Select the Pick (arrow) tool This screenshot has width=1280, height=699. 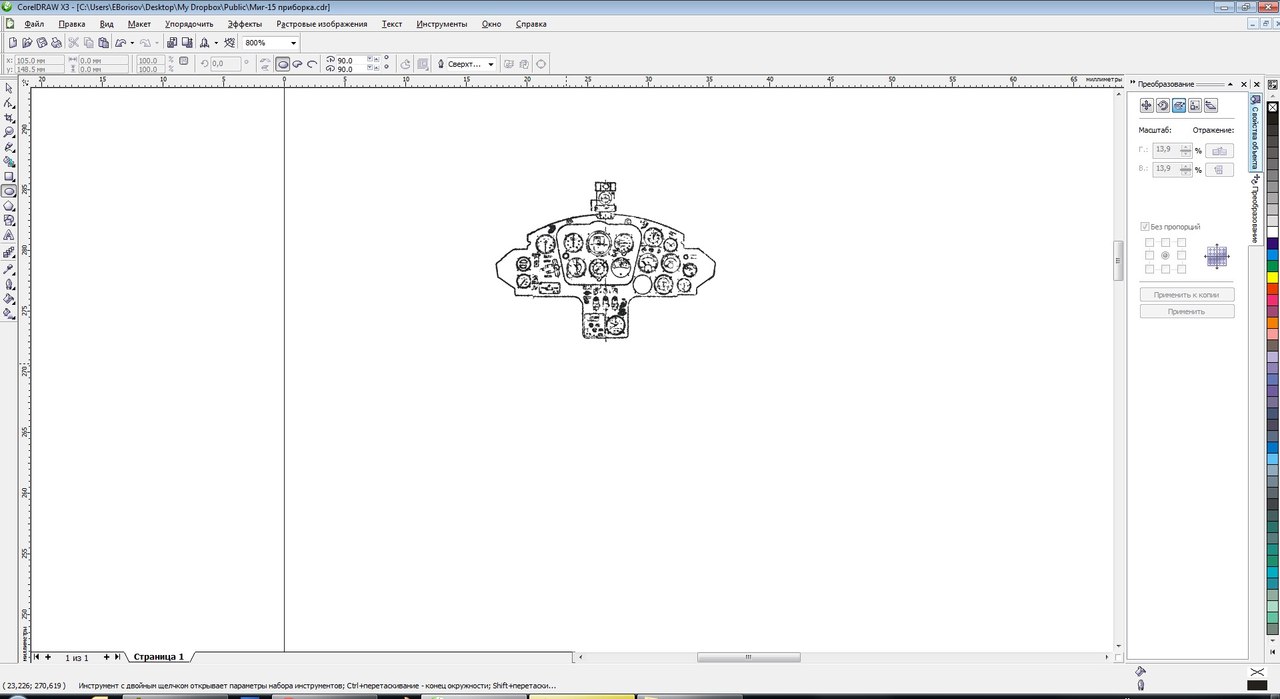point(9,88)
